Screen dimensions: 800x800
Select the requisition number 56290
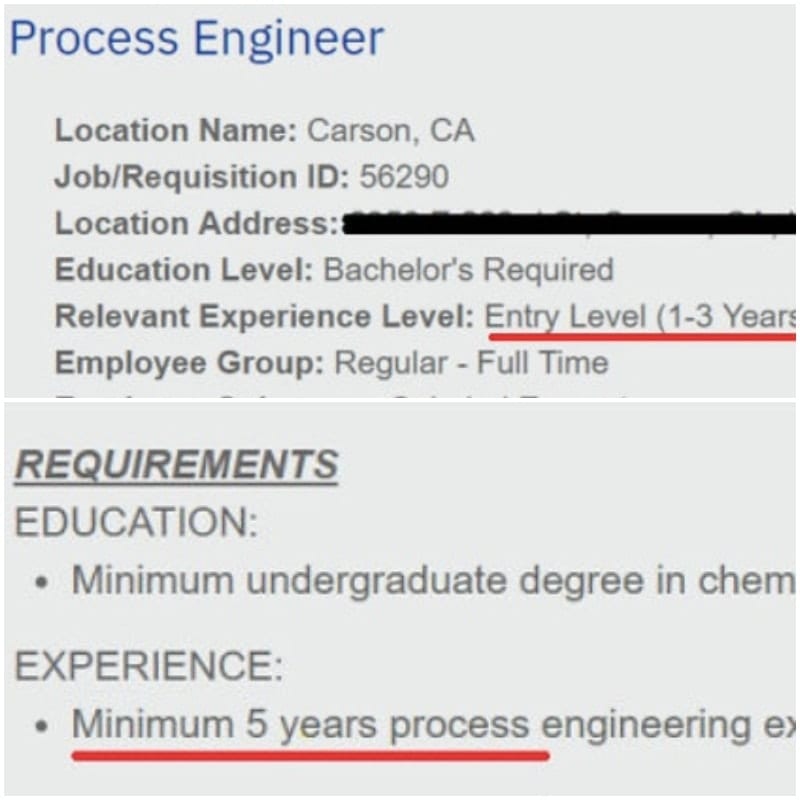404,177
